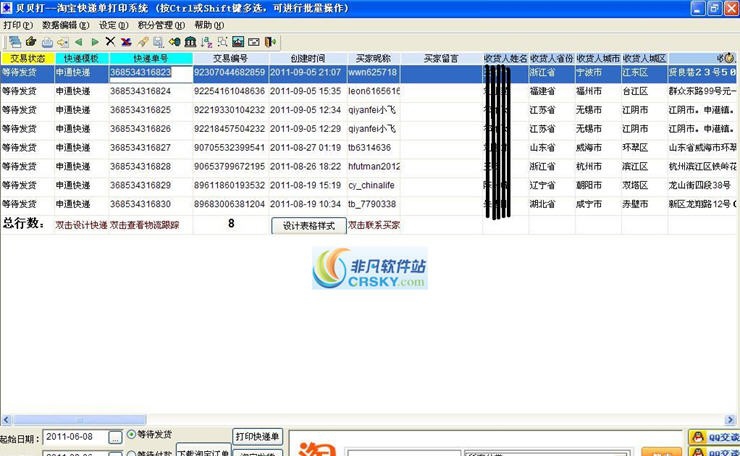The height and width of the screenshot is (456, 740).
Task: Open date picker next to 2011-06-08
Action: [115, 438]
